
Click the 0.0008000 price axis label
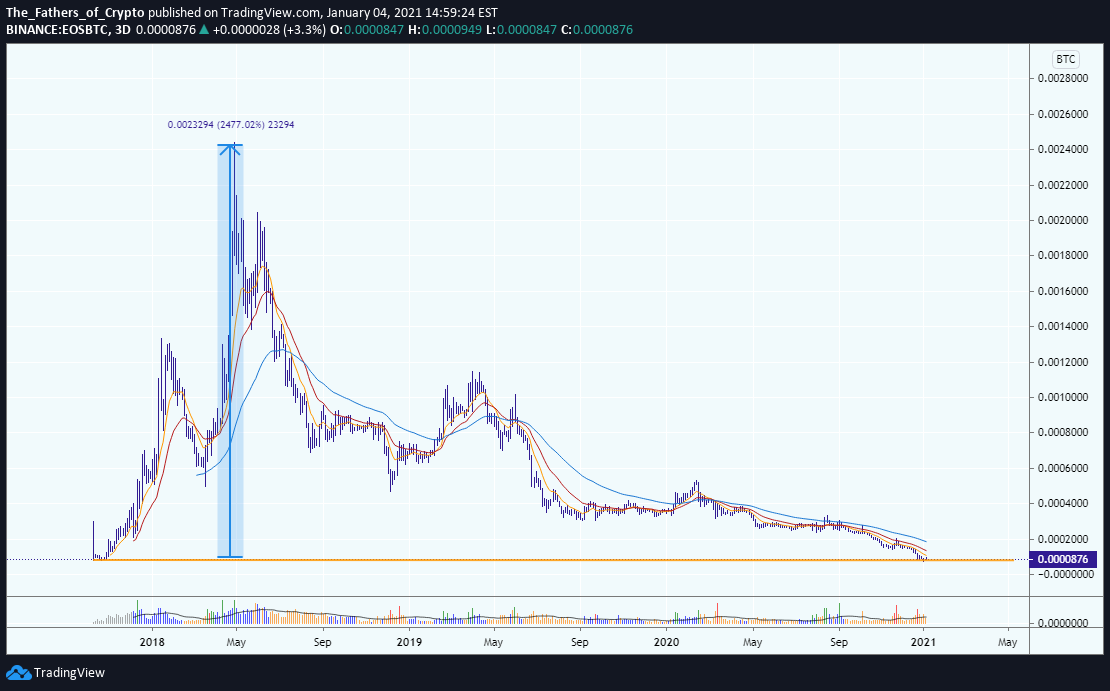coord(1063,433)
